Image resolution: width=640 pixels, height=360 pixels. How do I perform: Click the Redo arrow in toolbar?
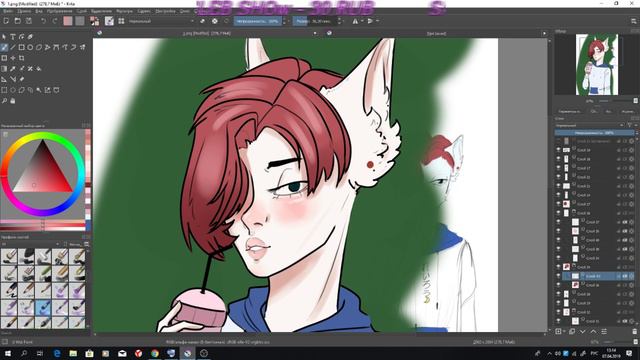click(x=55, y=21)
